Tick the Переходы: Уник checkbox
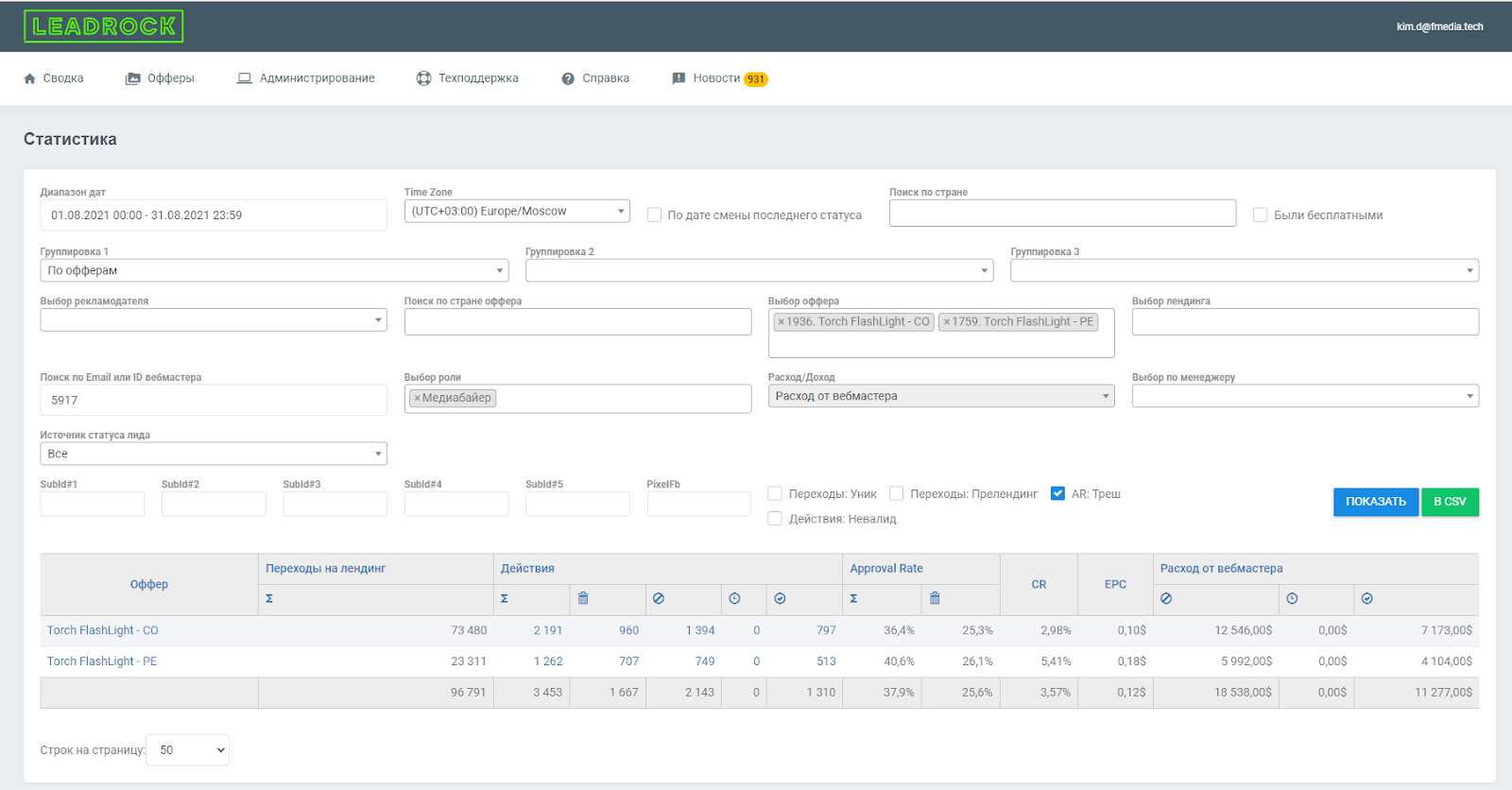This screenshot has height=790, width=1512. coord(775,493)
